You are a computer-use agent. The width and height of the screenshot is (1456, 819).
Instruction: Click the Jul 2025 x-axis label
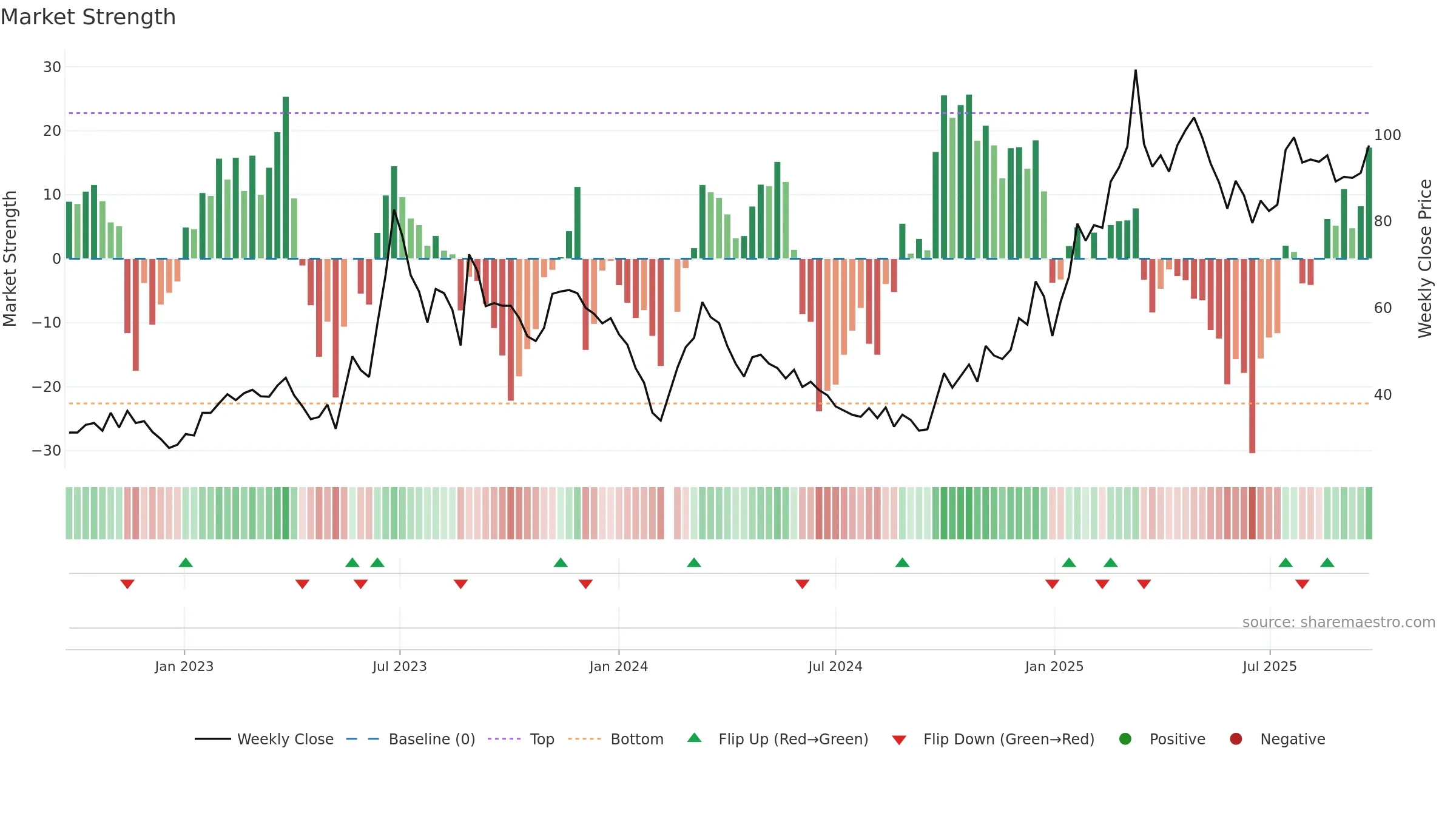1270,667
